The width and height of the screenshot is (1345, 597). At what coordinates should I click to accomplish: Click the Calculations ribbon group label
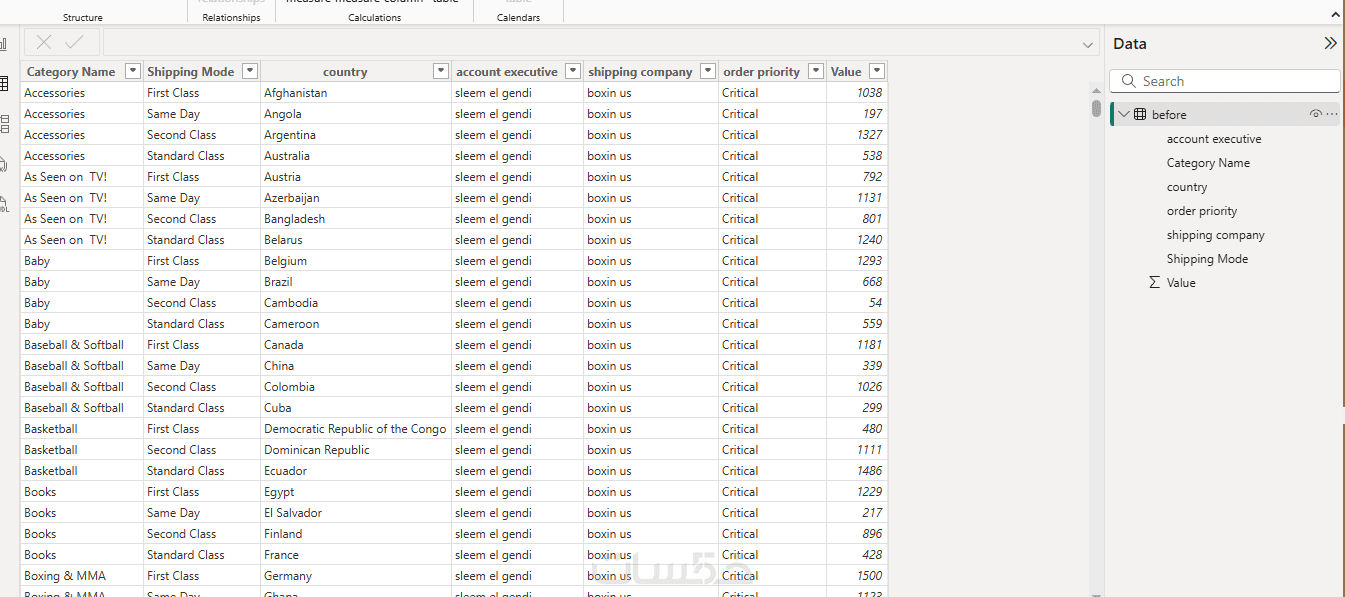click(x=375, y=18)
